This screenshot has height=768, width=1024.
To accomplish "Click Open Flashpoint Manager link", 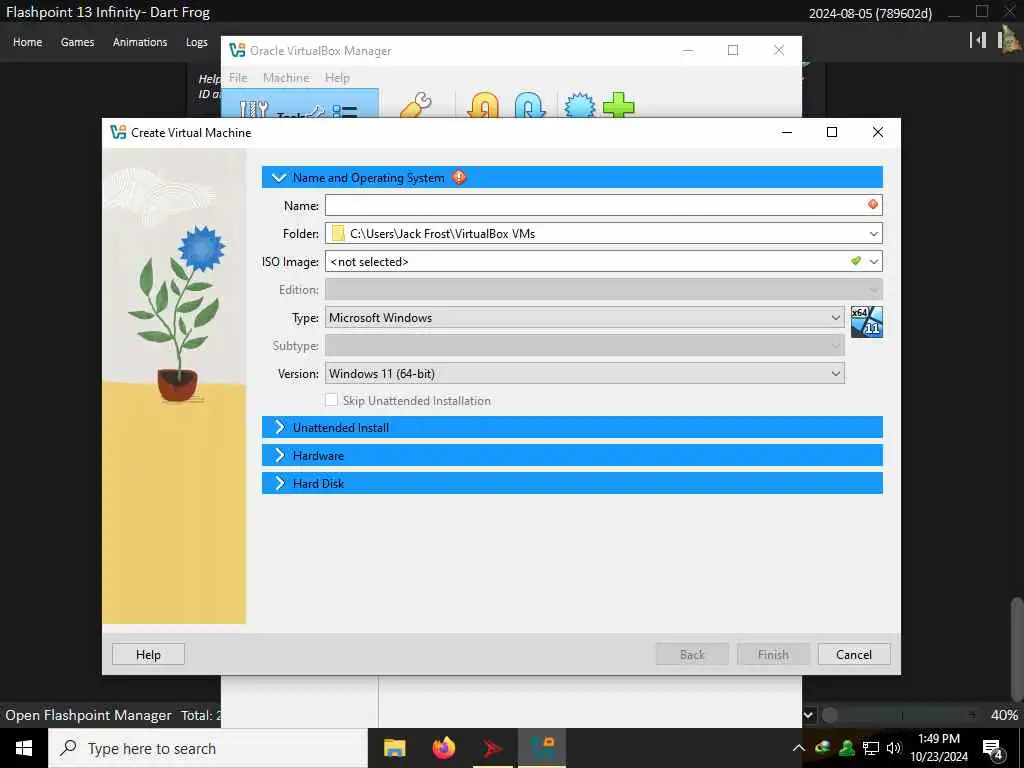I will coord(88,715).
